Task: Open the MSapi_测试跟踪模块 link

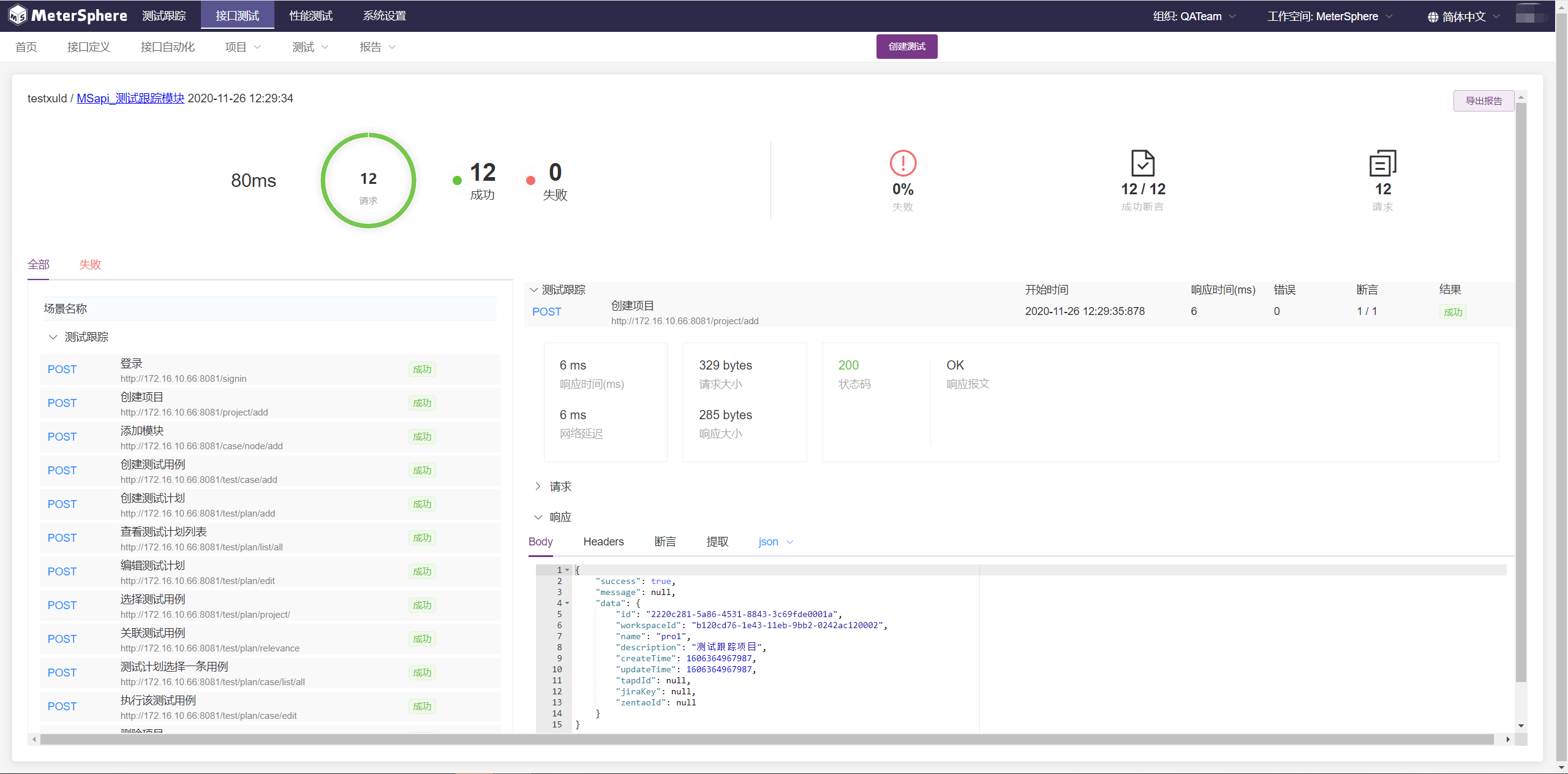Action: click(130, 98)
